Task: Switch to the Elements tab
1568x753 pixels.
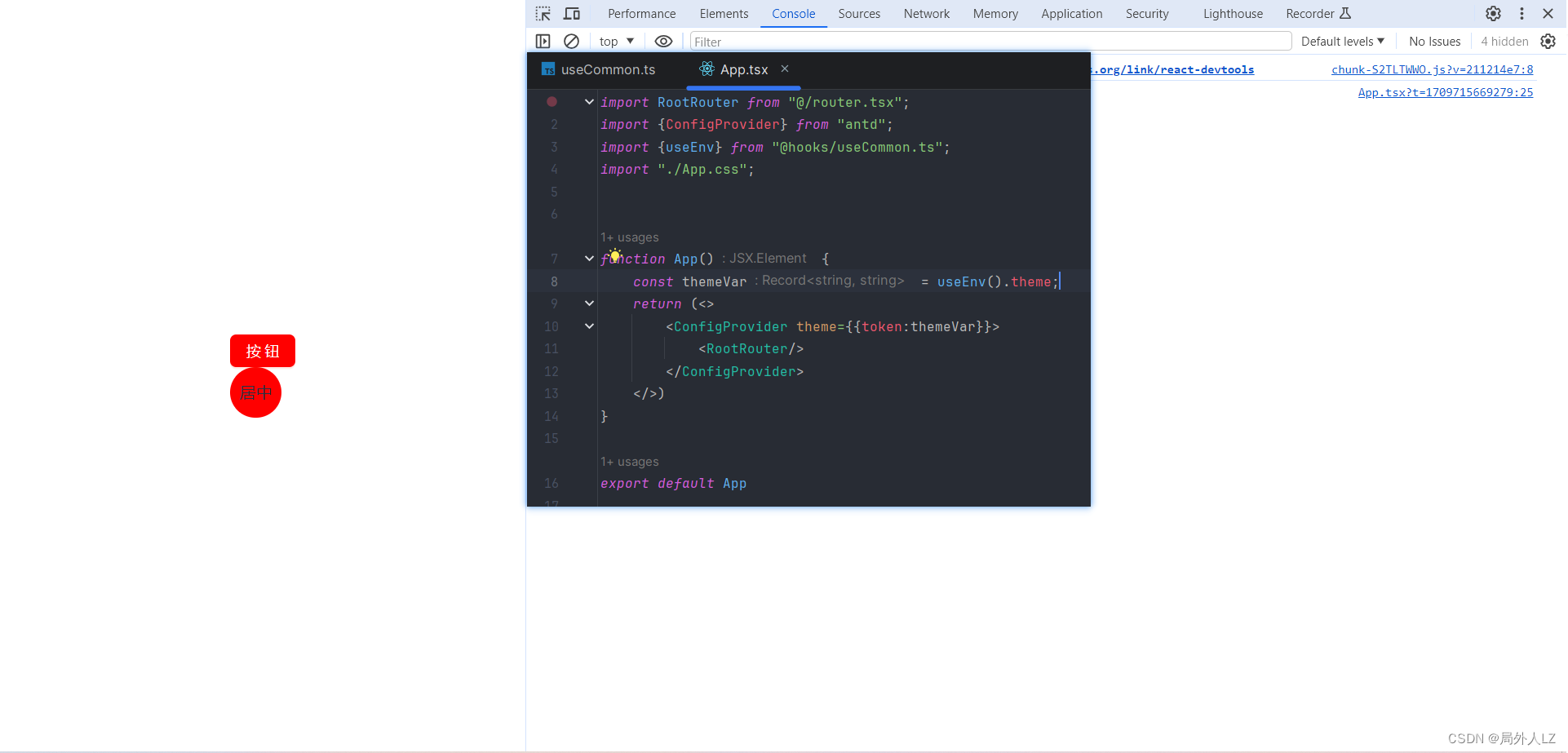Action: coord(724,14)
